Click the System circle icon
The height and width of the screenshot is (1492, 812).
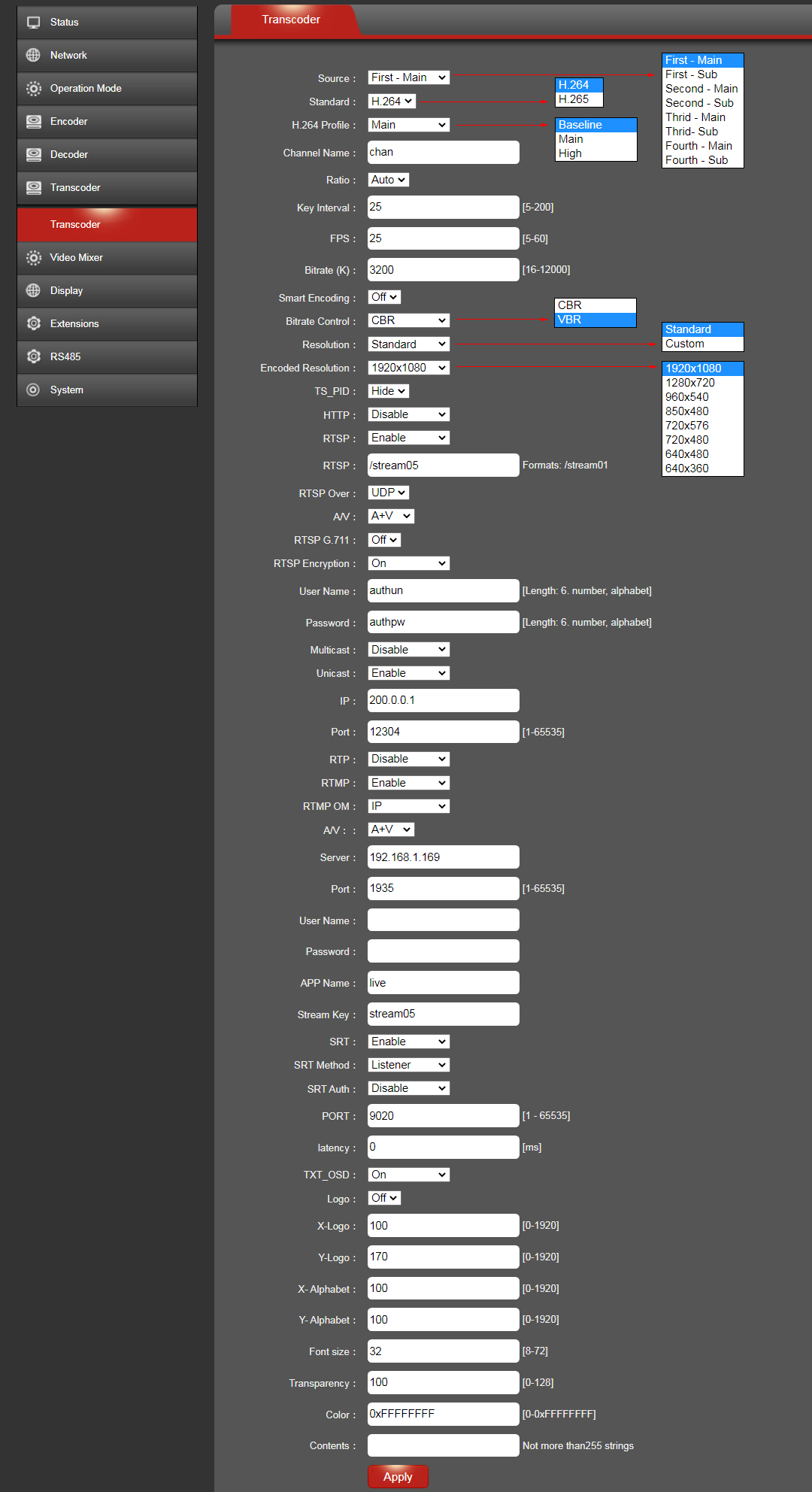coord(33,390)
